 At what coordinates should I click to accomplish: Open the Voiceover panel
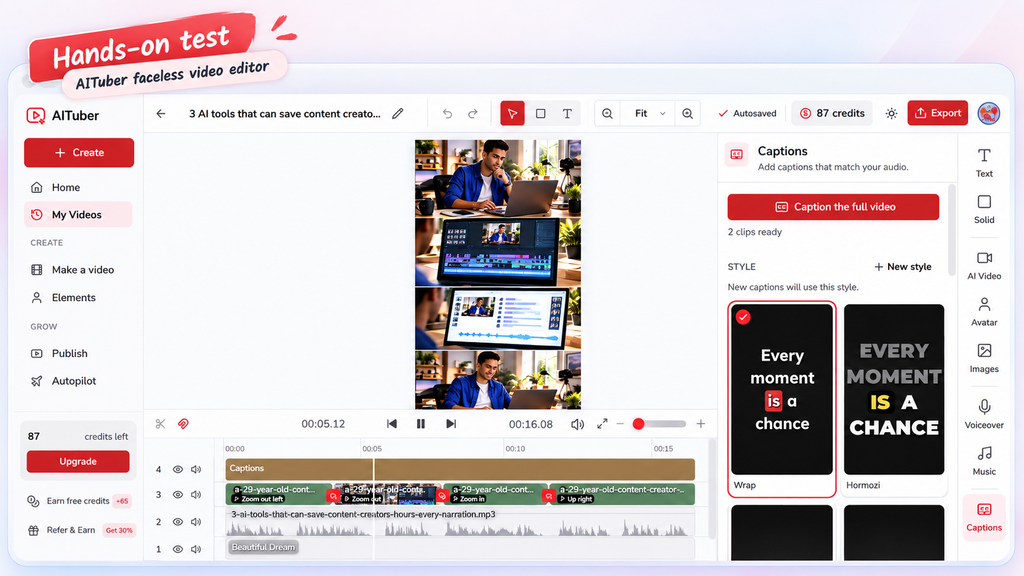click(x=984, y=414)
